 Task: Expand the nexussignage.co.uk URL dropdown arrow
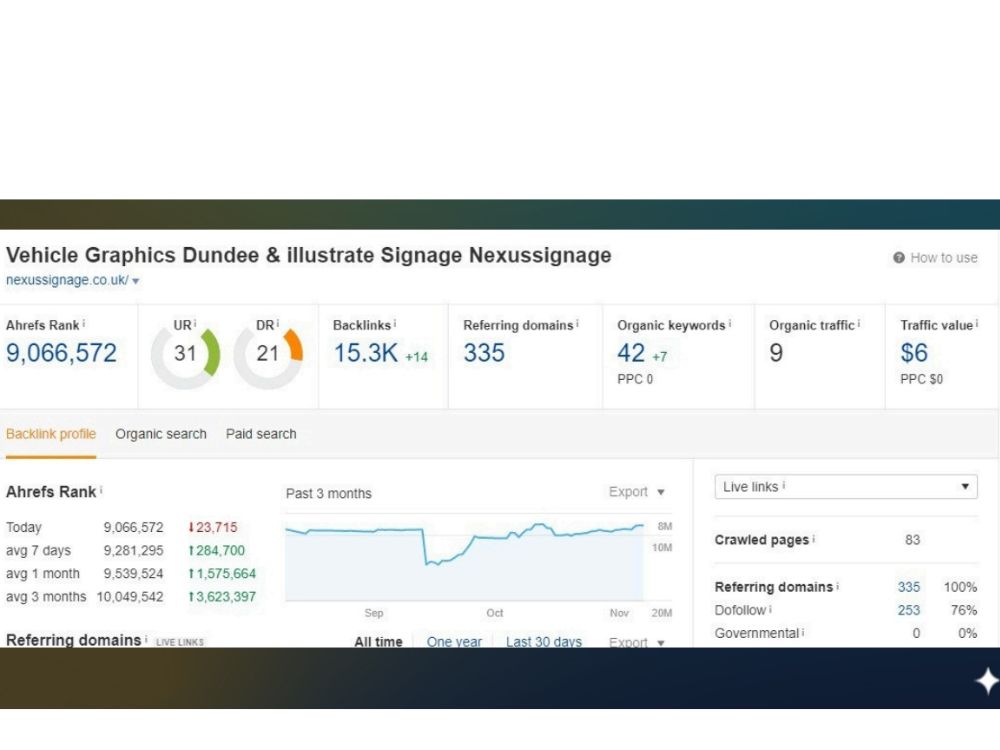pos(135,281)
